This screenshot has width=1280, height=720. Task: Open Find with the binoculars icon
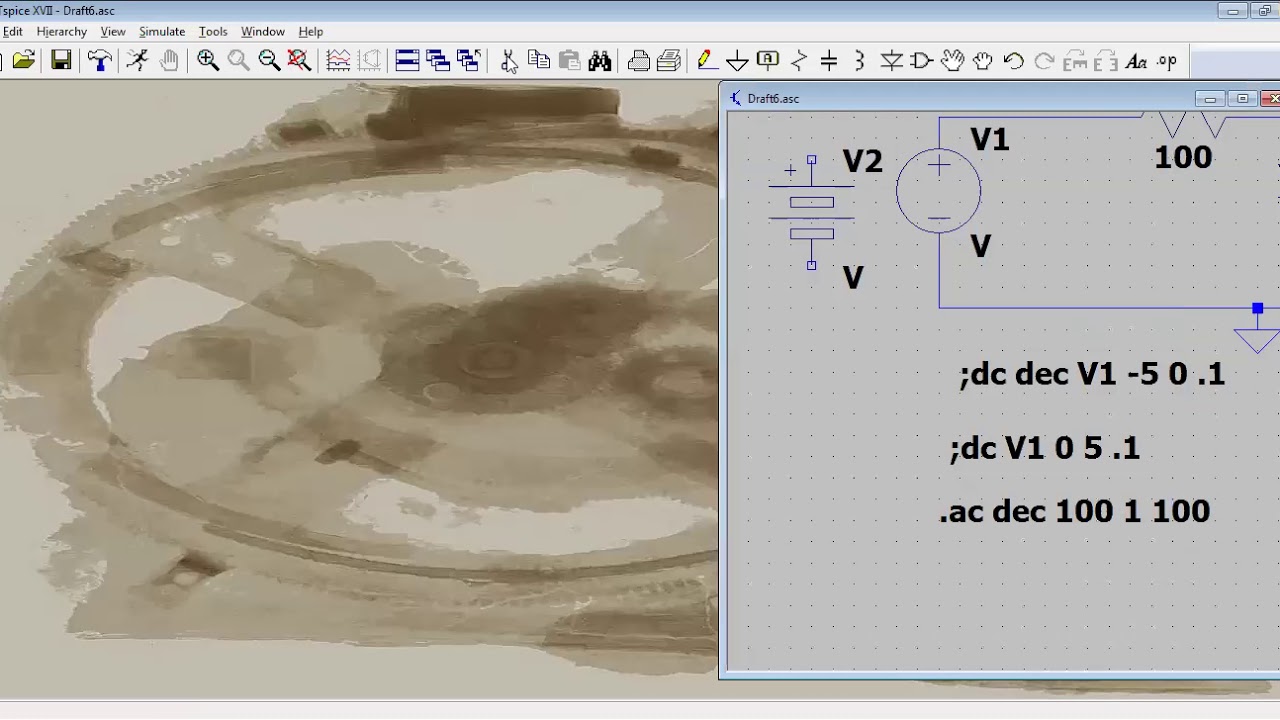(600, 61)
